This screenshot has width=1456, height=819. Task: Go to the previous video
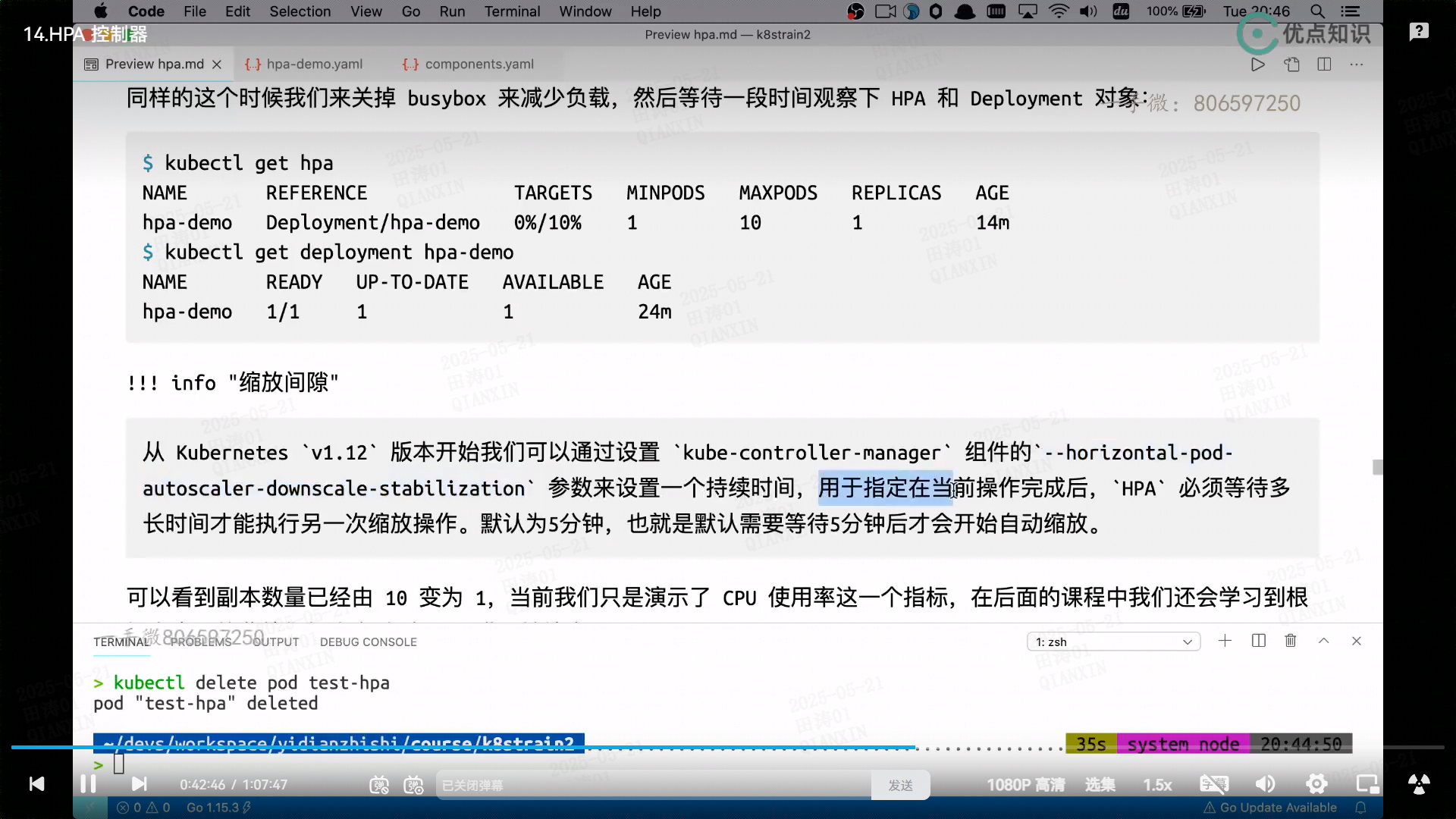click(36, 783)
